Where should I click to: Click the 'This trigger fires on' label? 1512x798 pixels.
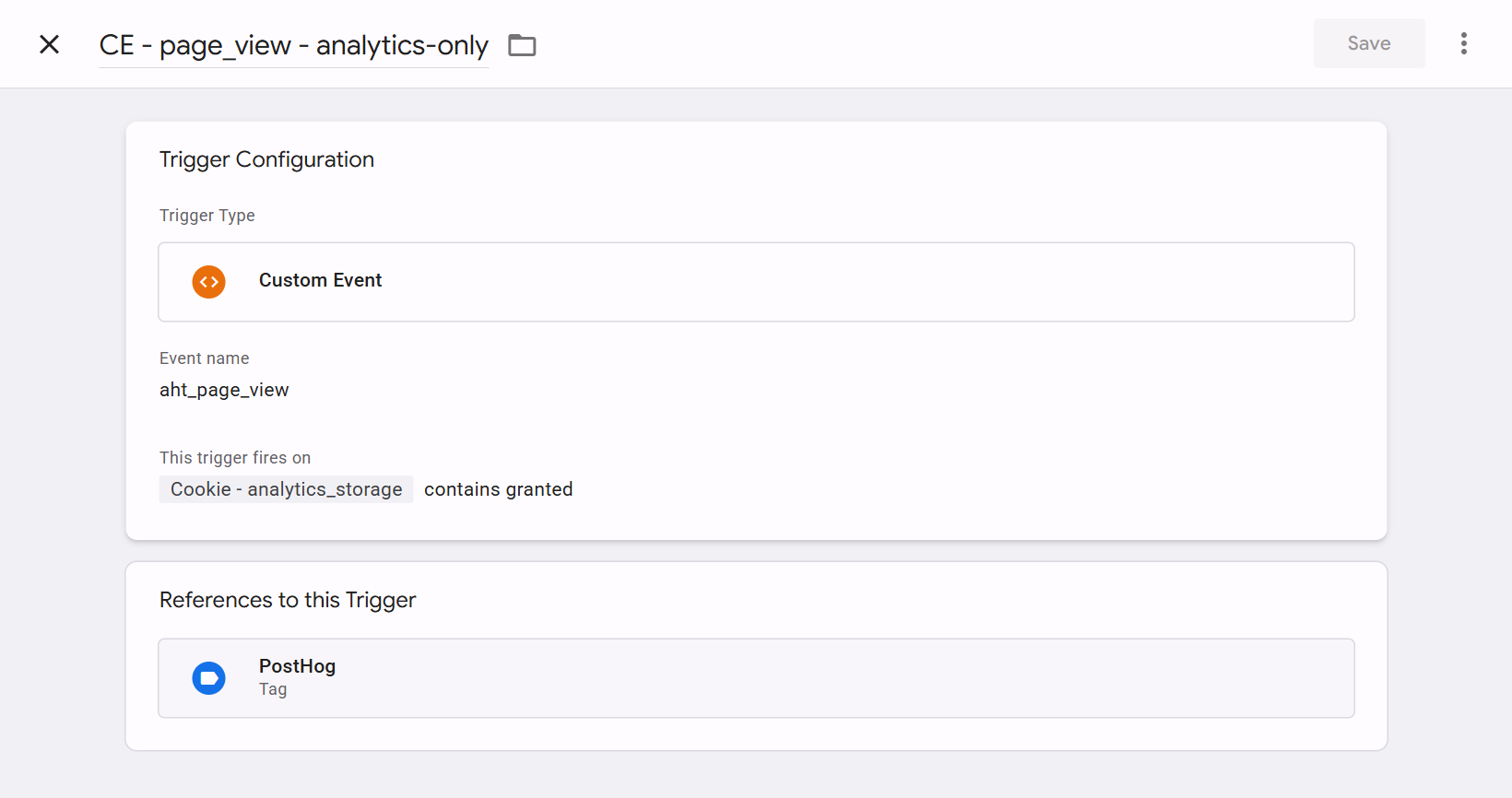(234, 458)
